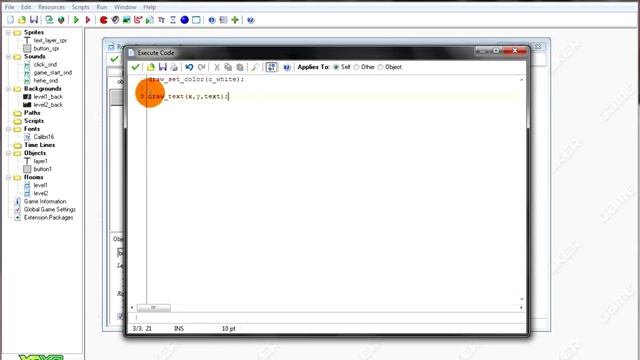Undo last edit in code editor

[x=189, y=67]
